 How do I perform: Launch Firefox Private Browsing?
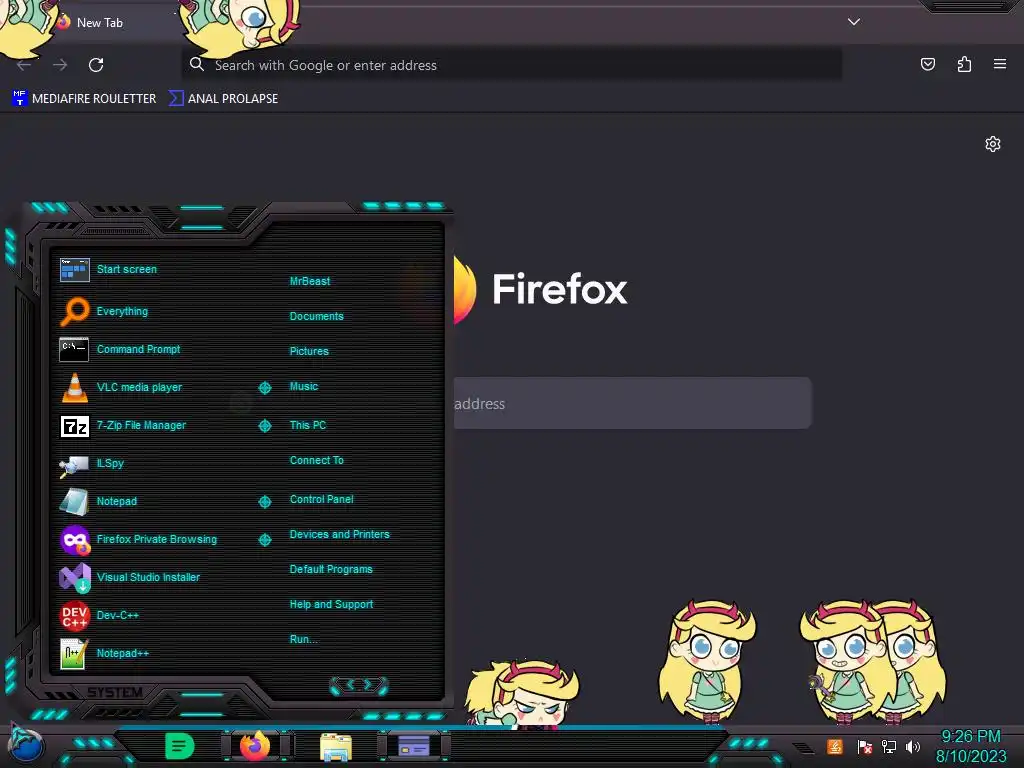(138, 539)
